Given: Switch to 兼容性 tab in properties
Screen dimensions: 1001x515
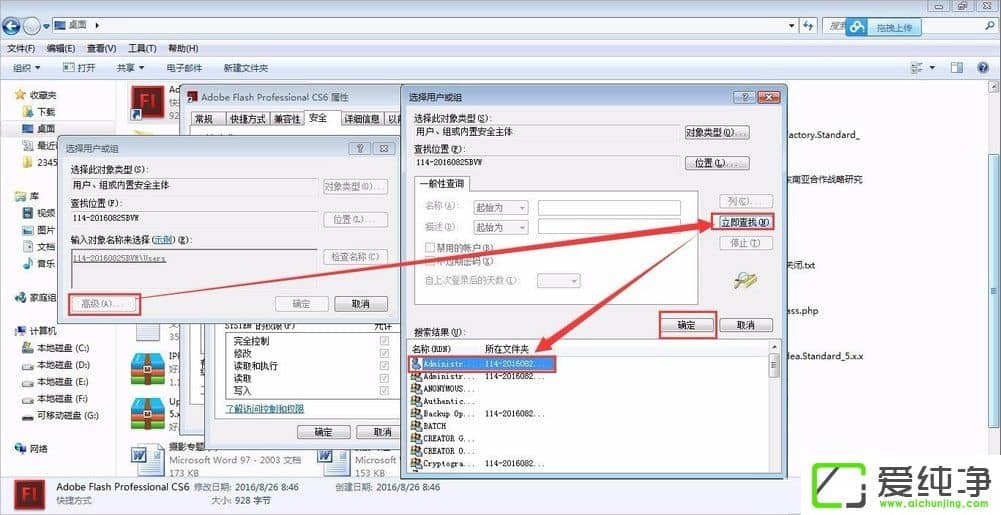Looking at the screenshot, I should 287,119.
